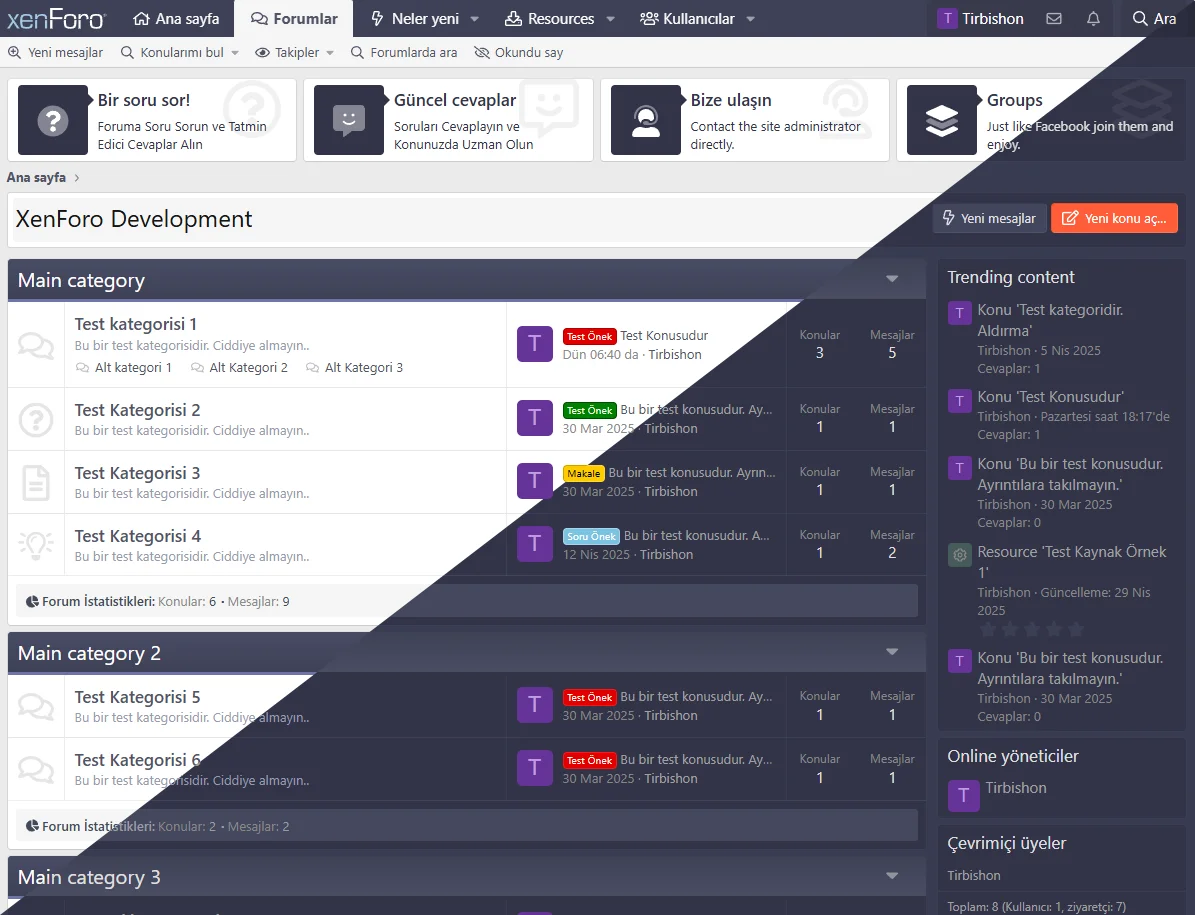Click the Bize ulaşın support icon
This screenshot has height=915, width=1195.
[x=645, y=120]
